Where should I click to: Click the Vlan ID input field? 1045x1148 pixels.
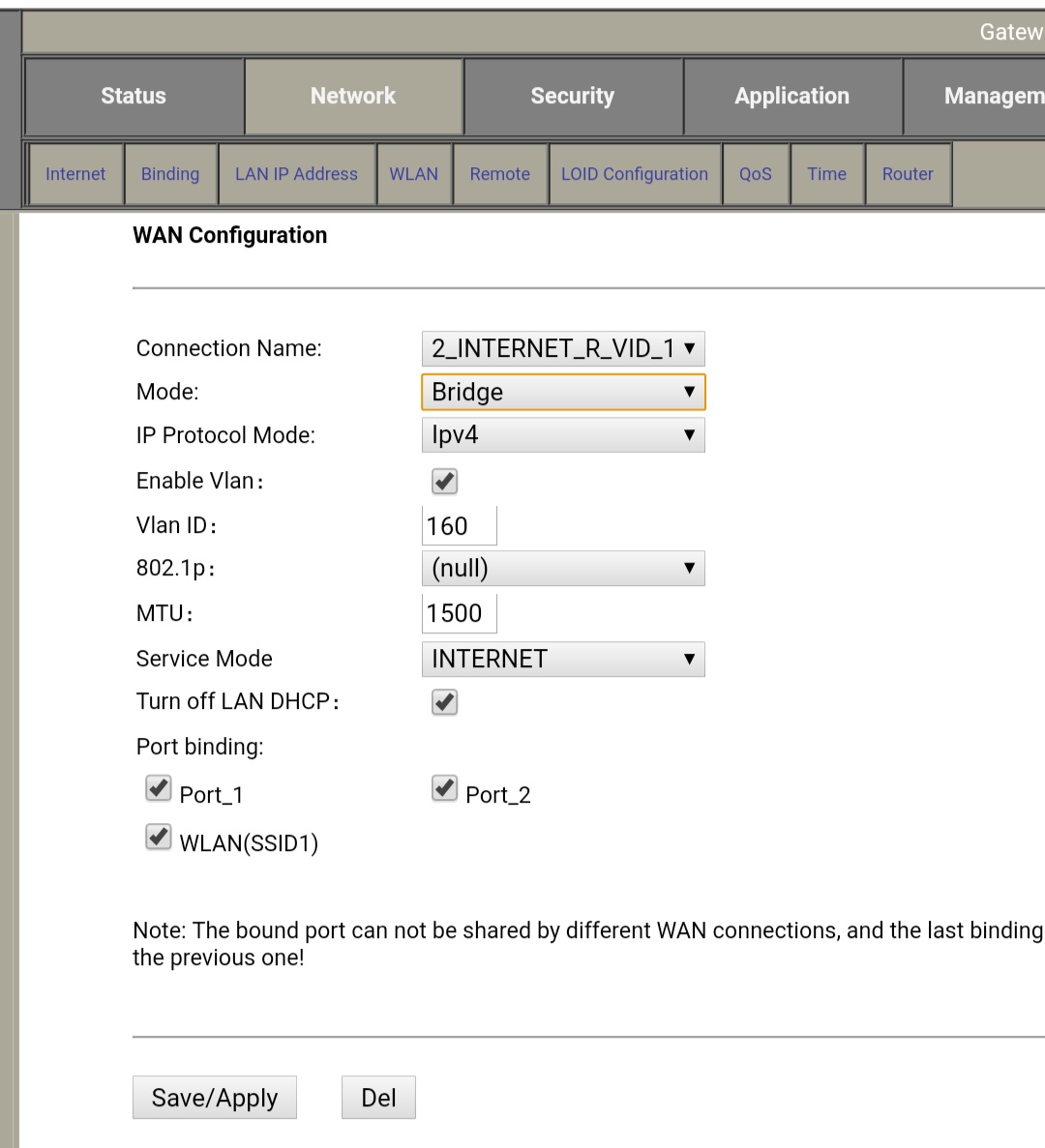coord(460,526)
